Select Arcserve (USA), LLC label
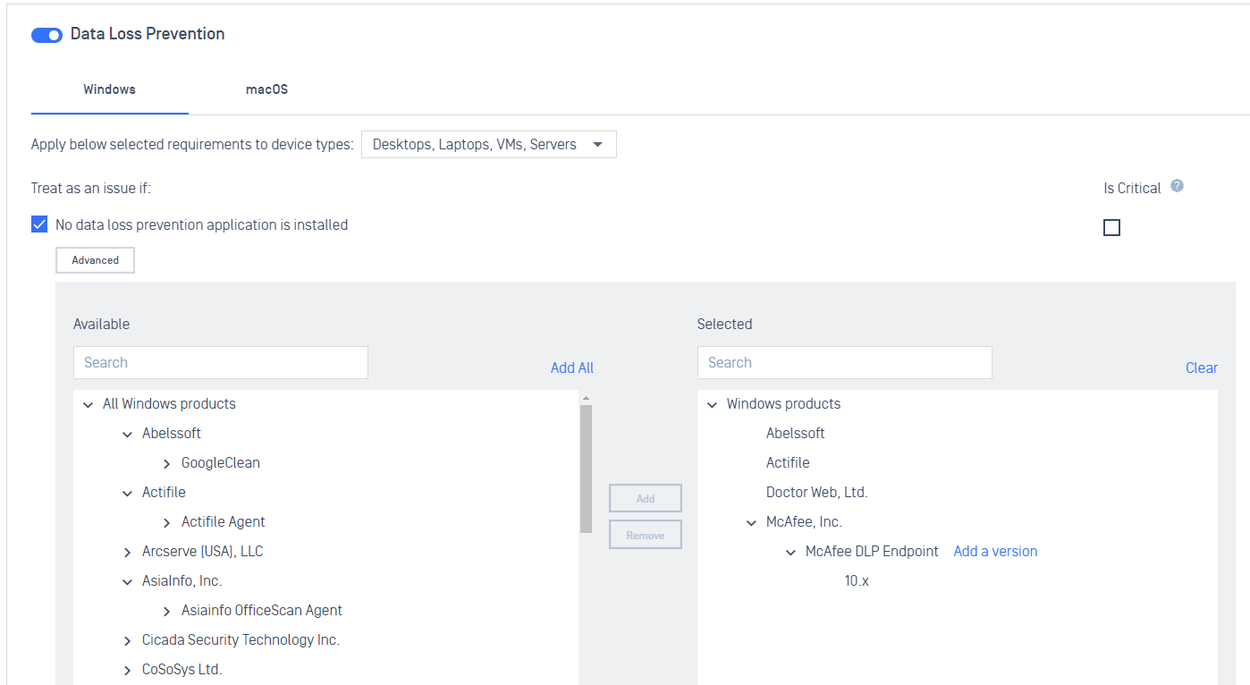Image resolution: width=1250 pixels, height=685 pixels. 202,551
